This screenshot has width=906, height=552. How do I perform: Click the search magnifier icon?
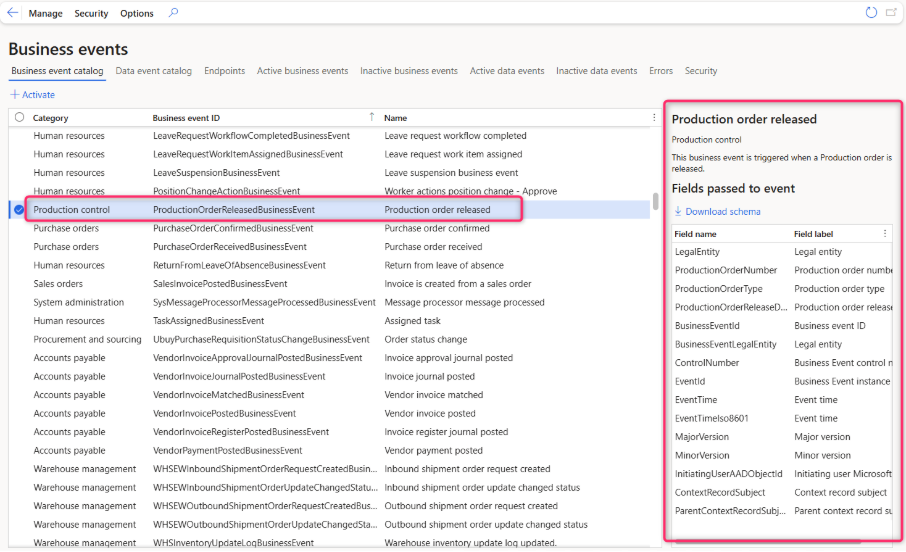(x=174, y=13)
